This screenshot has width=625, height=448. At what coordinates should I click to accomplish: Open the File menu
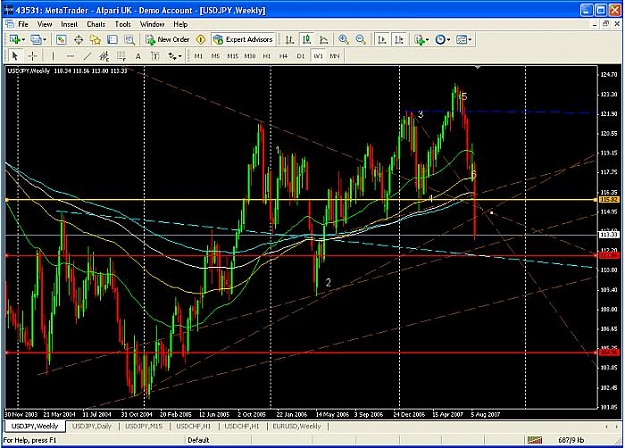pyautogui.click(x=23, y=24)
